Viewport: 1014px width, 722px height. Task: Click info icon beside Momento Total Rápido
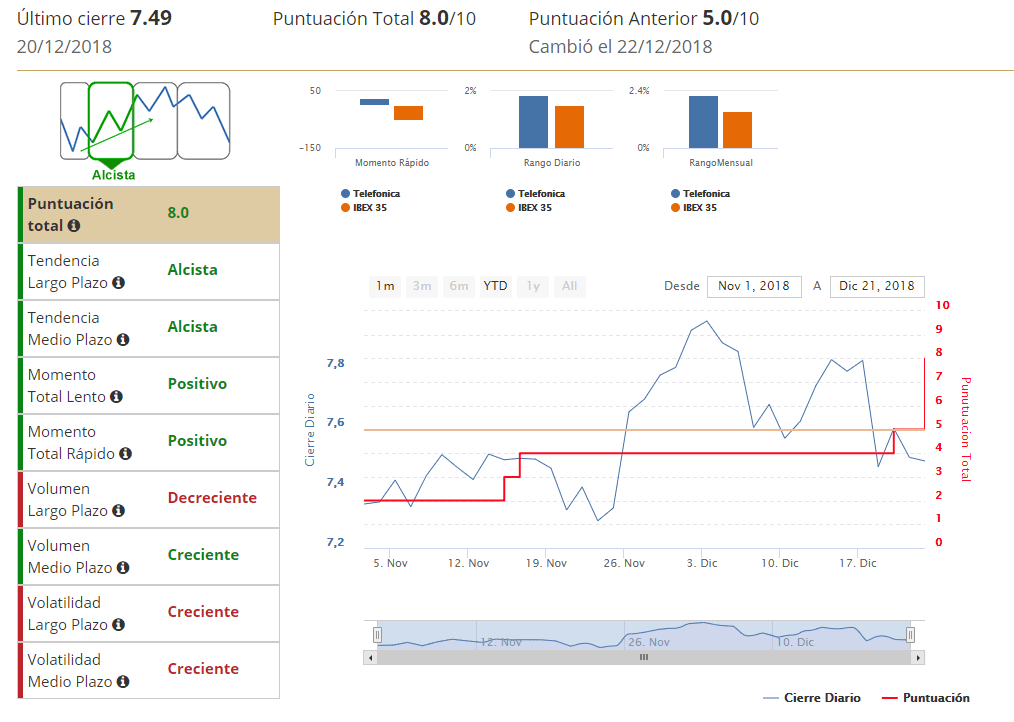[125, 454]
